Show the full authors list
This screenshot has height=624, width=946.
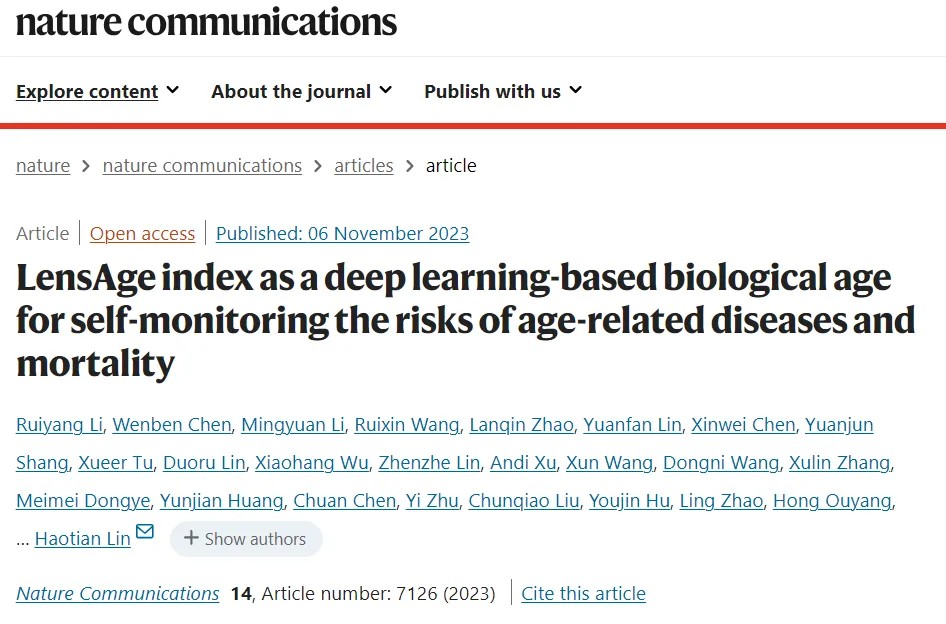pos(246,539)
